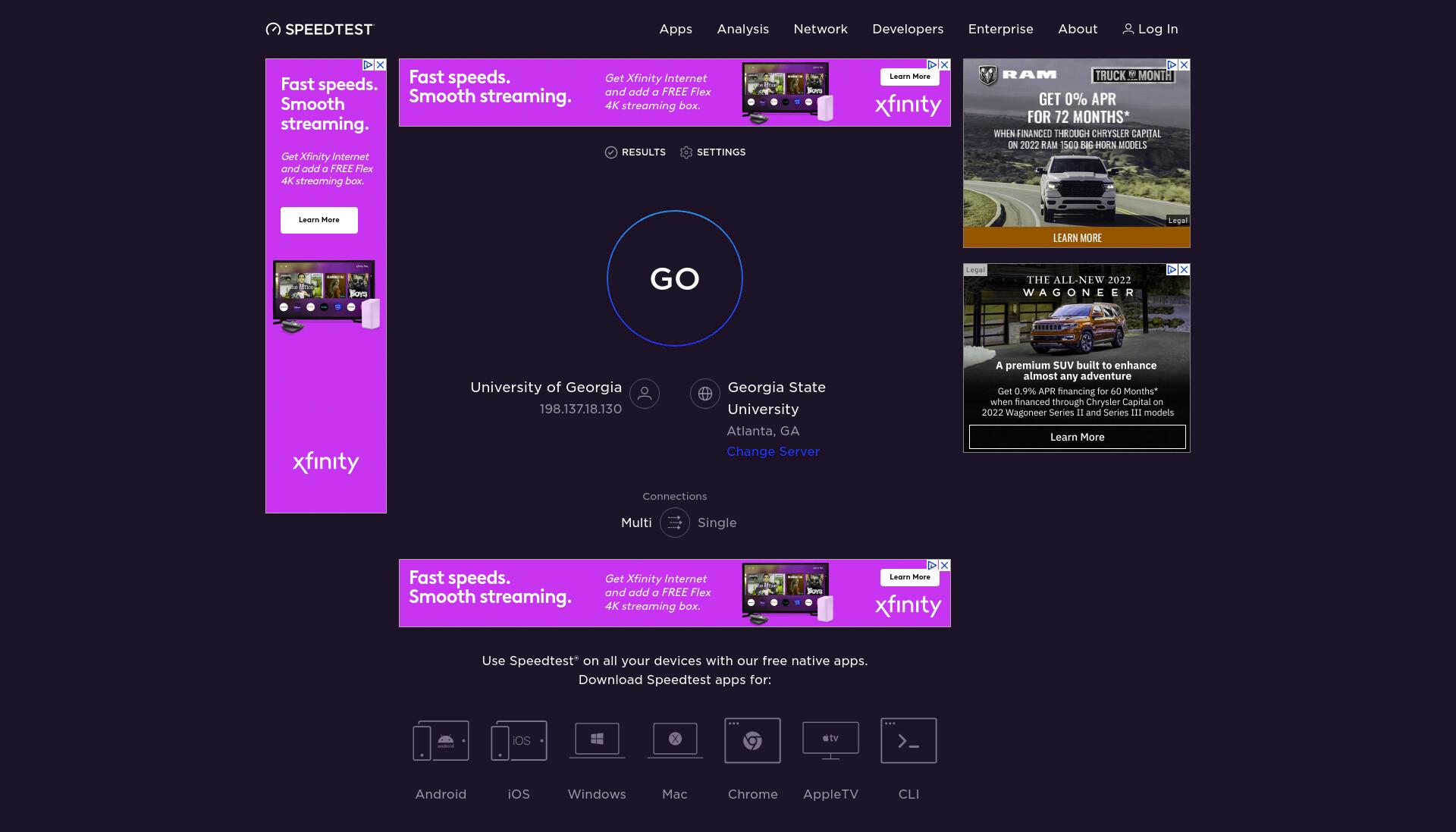
Task: Click Learn More in left Xfinity ad
Action: point(319,220)
